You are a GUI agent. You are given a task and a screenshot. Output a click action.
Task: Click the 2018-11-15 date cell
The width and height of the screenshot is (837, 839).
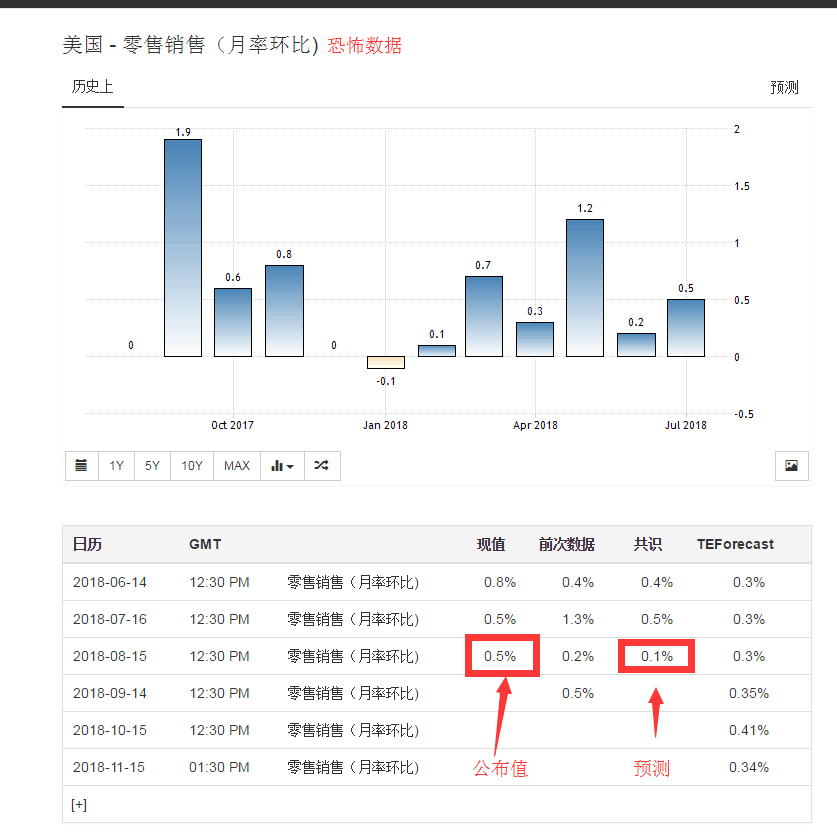pyautogui.click(x=110, y=767)
